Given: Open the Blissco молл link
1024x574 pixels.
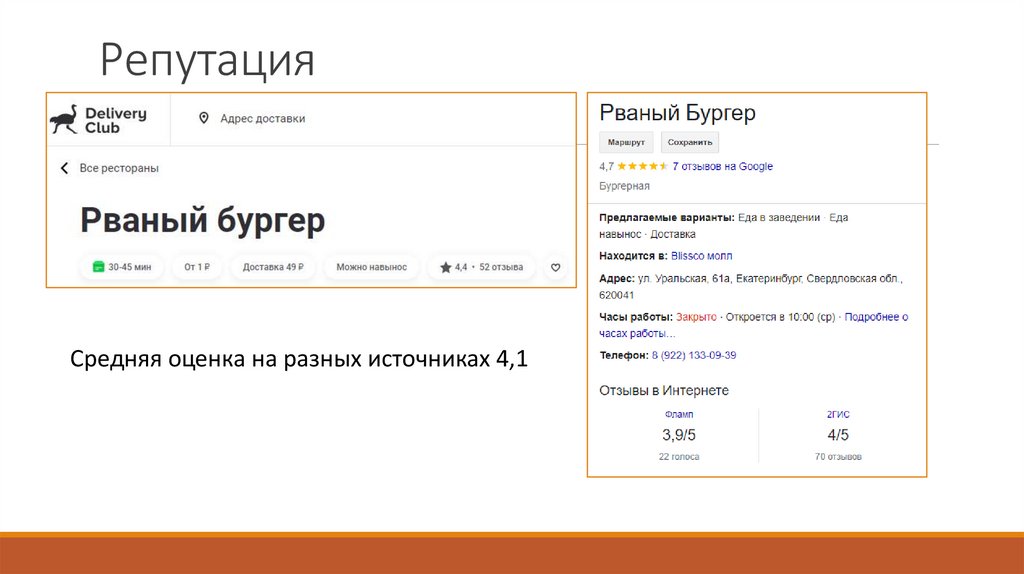Looking at the screenshot, I should tap(701, 256).
